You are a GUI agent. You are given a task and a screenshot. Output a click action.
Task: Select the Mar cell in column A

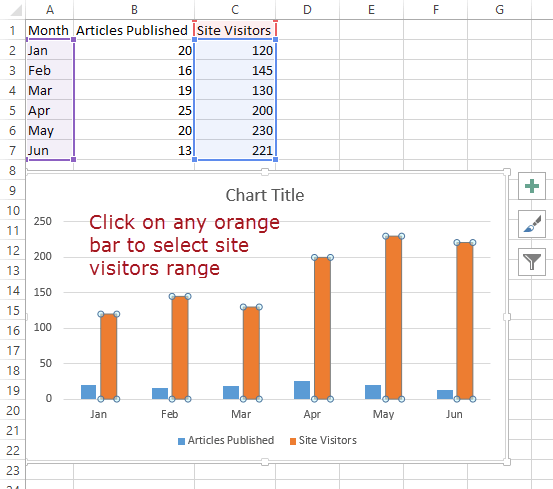point(50,90)
